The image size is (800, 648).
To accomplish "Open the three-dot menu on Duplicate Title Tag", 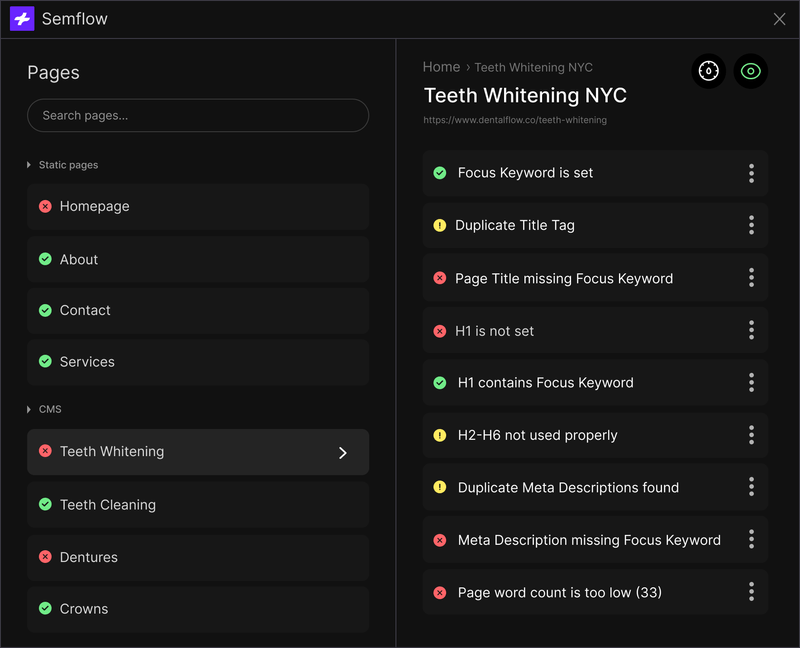I will coord(751,225).
